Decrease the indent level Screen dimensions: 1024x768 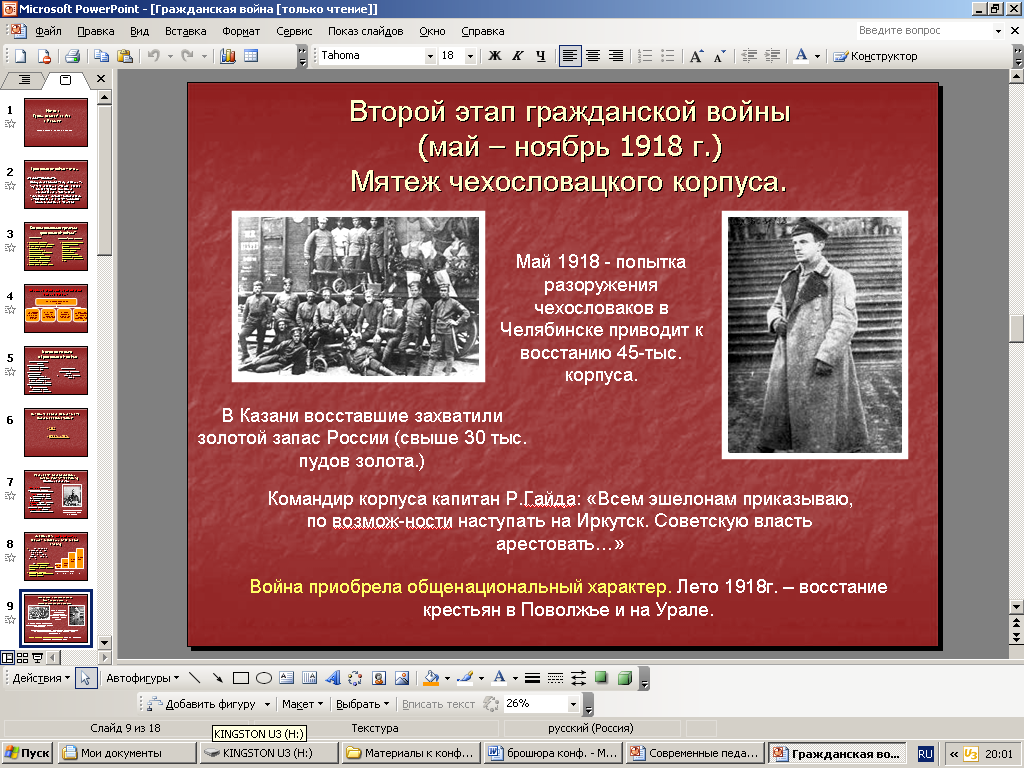749,56
